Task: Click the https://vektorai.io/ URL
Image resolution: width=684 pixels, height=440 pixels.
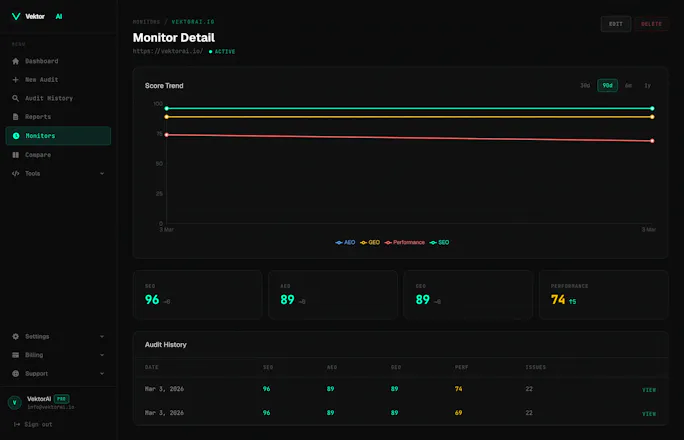Action: tap(168, 51)
